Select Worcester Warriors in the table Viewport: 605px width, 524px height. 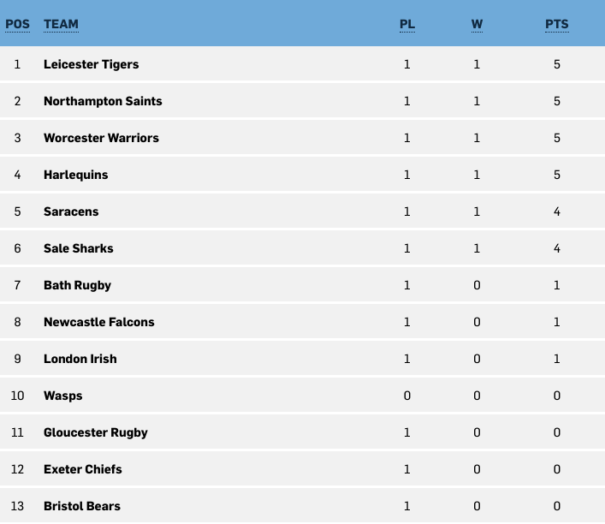coord(101,138)
